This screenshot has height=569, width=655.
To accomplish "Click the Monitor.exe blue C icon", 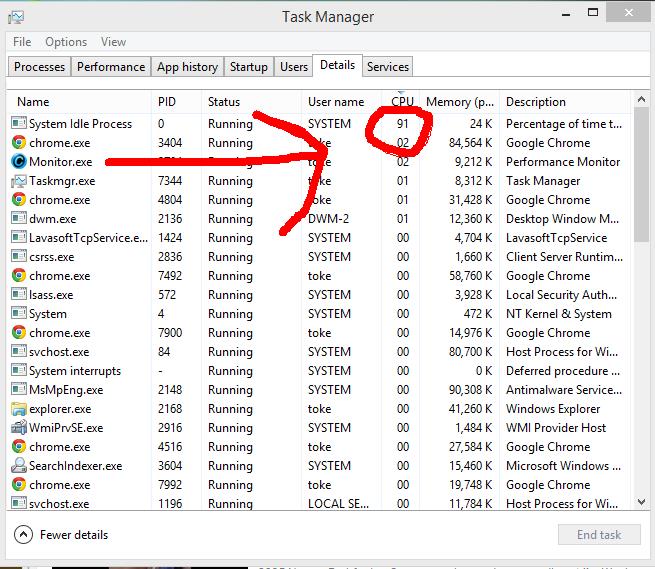I will point(19,161).
